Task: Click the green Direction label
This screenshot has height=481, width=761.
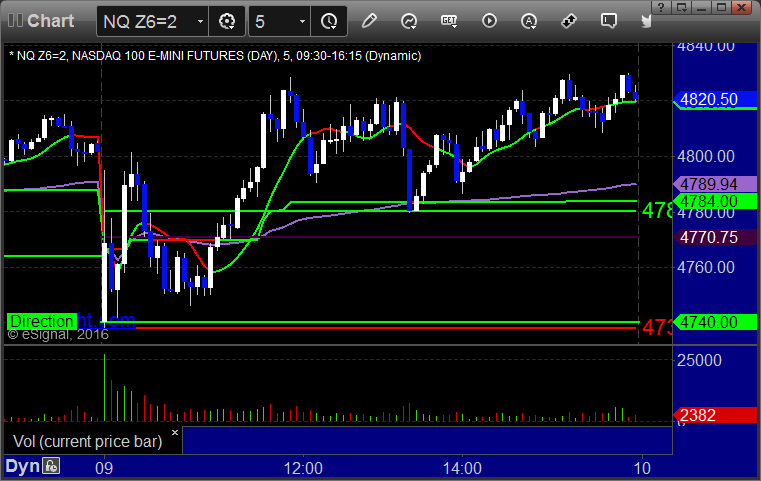Action: (41, 321)
